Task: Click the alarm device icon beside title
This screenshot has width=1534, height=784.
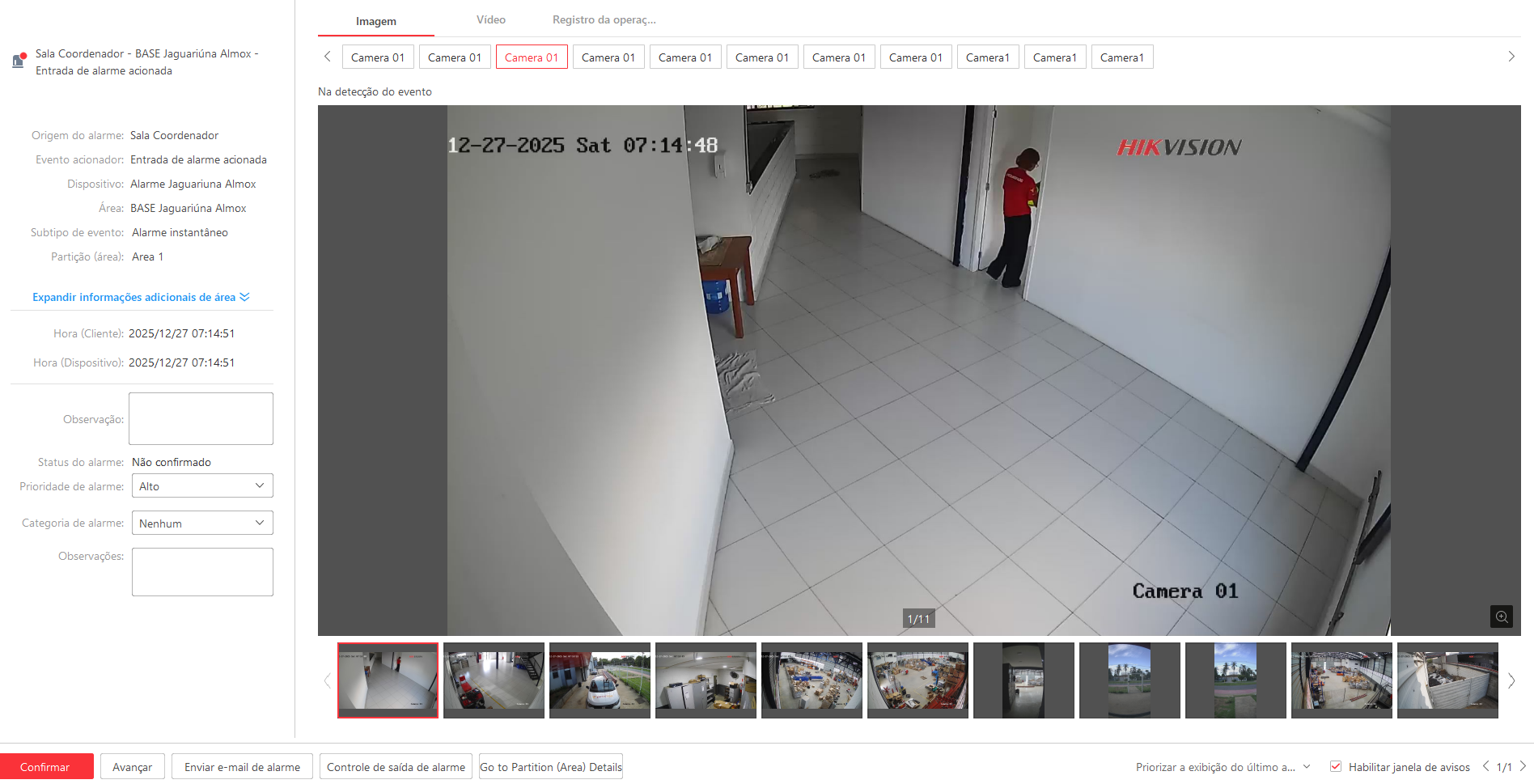Action: click(x=19, y=61)
